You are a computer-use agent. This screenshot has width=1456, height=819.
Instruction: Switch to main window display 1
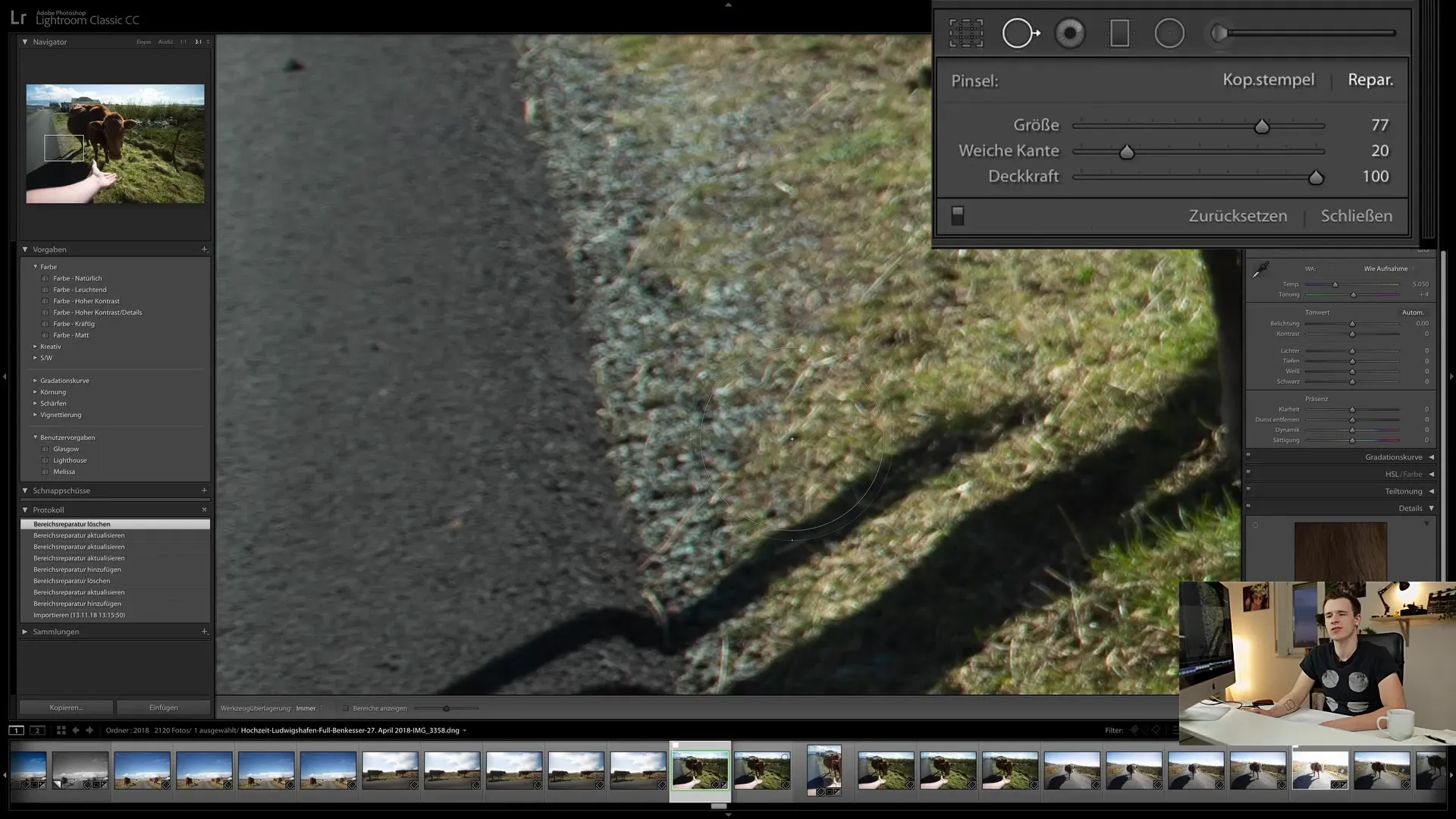(x=16, y=730)
